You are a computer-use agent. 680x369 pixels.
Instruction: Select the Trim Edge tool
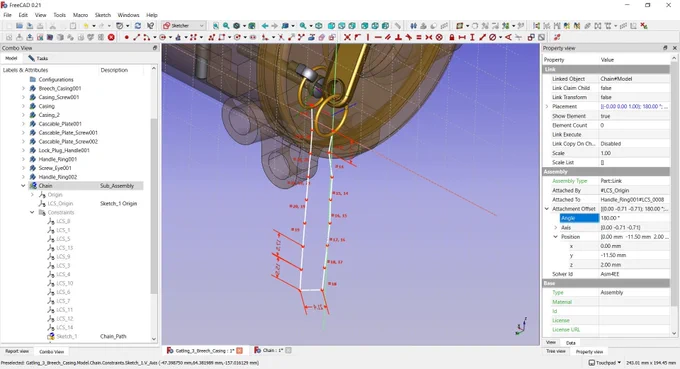(x=281, y=37)
